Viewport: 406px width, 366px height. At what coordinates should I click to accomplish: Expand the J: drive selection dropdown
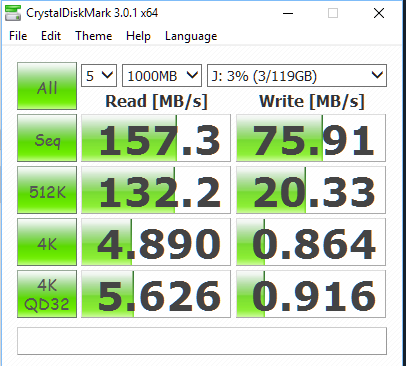pyautogui.click(x=297, y=76)
